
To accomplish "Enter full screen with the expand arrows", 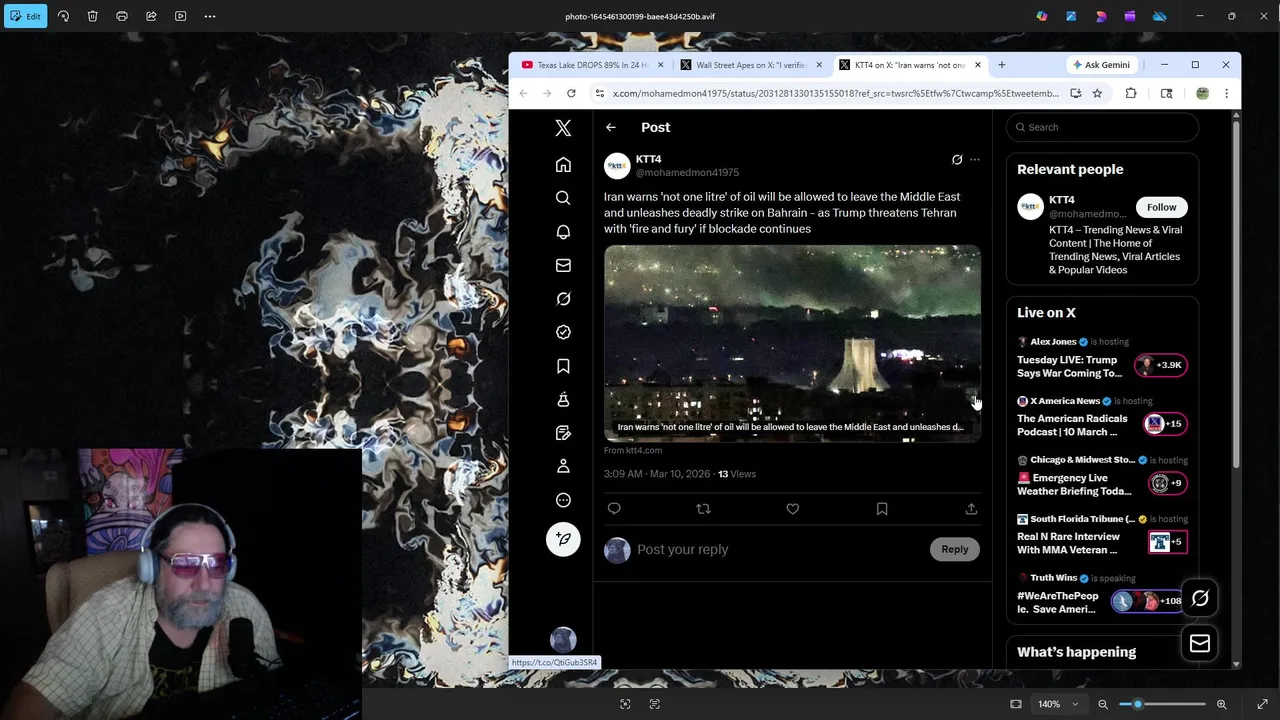I will pos(1262,704).
